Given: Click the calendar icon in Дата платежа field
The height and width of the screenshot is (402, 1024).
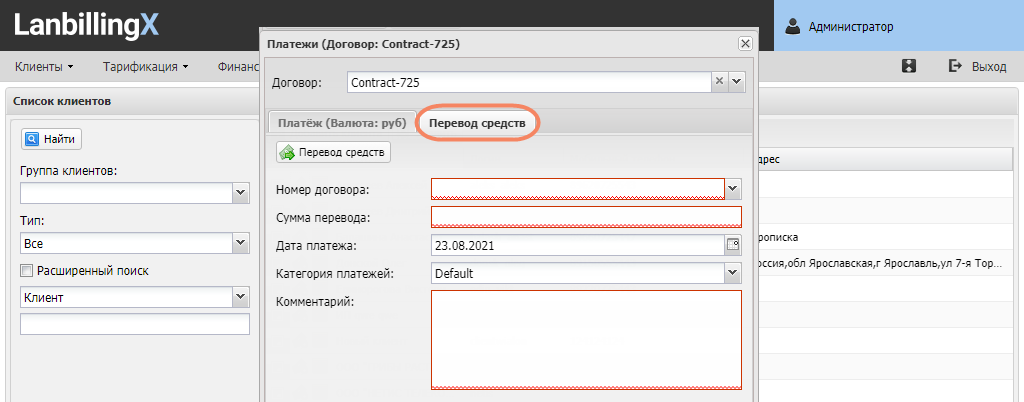Looking at the screenshot, I should click(x=733, y=245).
